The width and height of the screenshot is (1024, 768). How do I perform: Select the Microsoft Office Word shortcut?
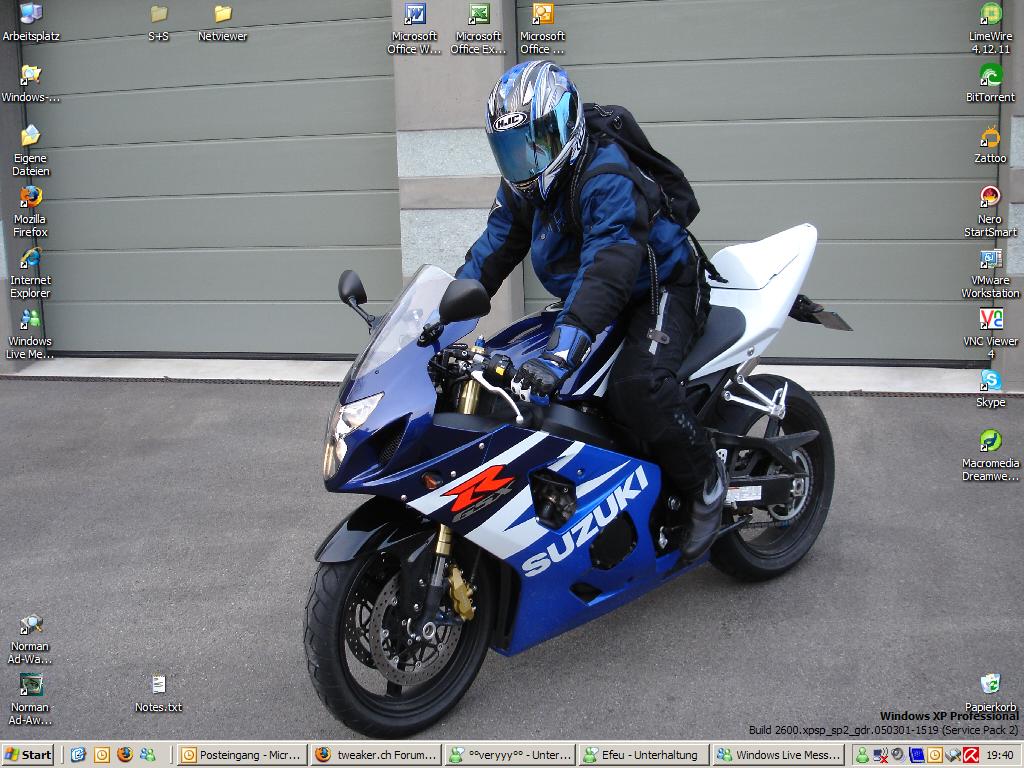(415, 14)
